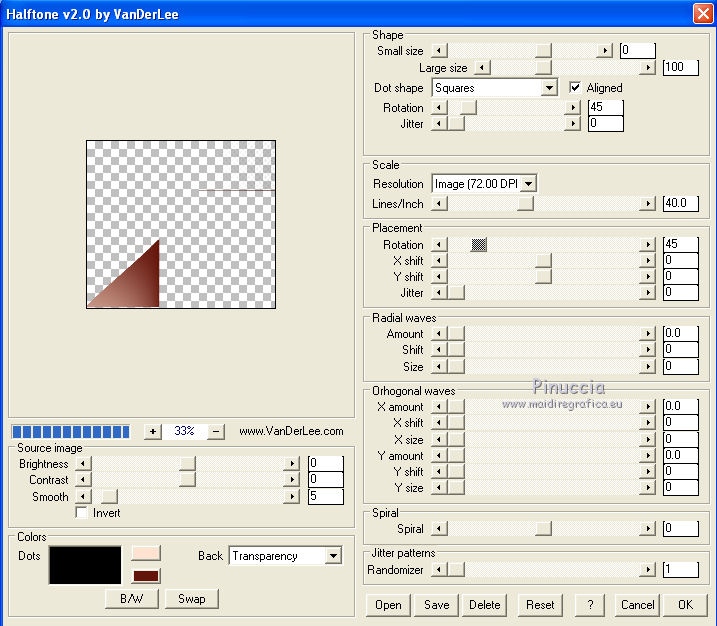Click the Lines/Inch value field
The image size is (717, 626).
tap(680, 203)
